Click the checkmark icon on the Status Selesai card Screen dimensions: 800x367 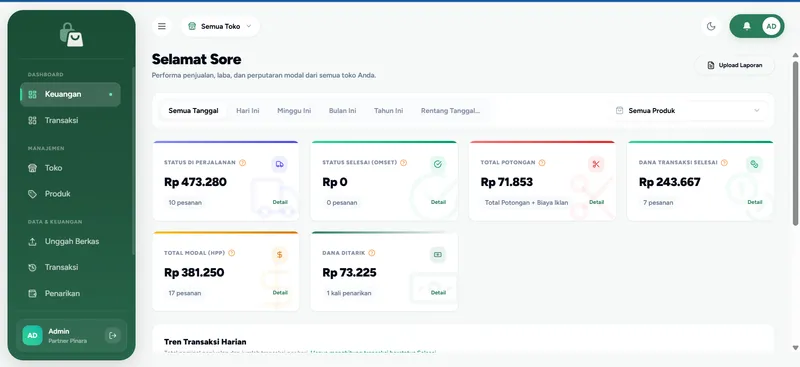coord(437,164)
